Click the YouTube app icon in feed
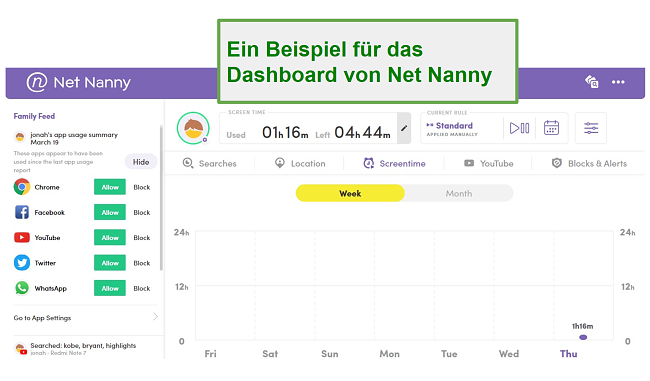Image resolution: width=650 pixels, height=381 pixels. 22,238
